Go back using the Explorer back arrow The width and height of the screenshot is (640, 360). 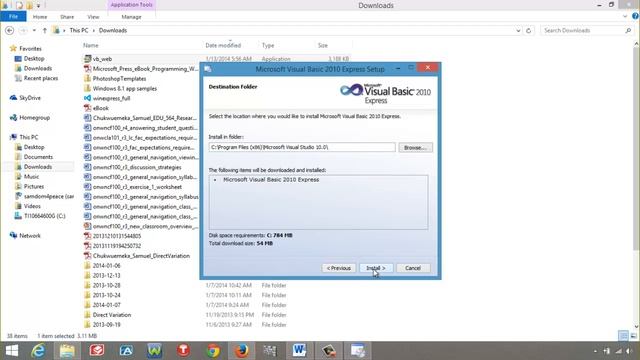pyautogui.click(x=10, y=31)
